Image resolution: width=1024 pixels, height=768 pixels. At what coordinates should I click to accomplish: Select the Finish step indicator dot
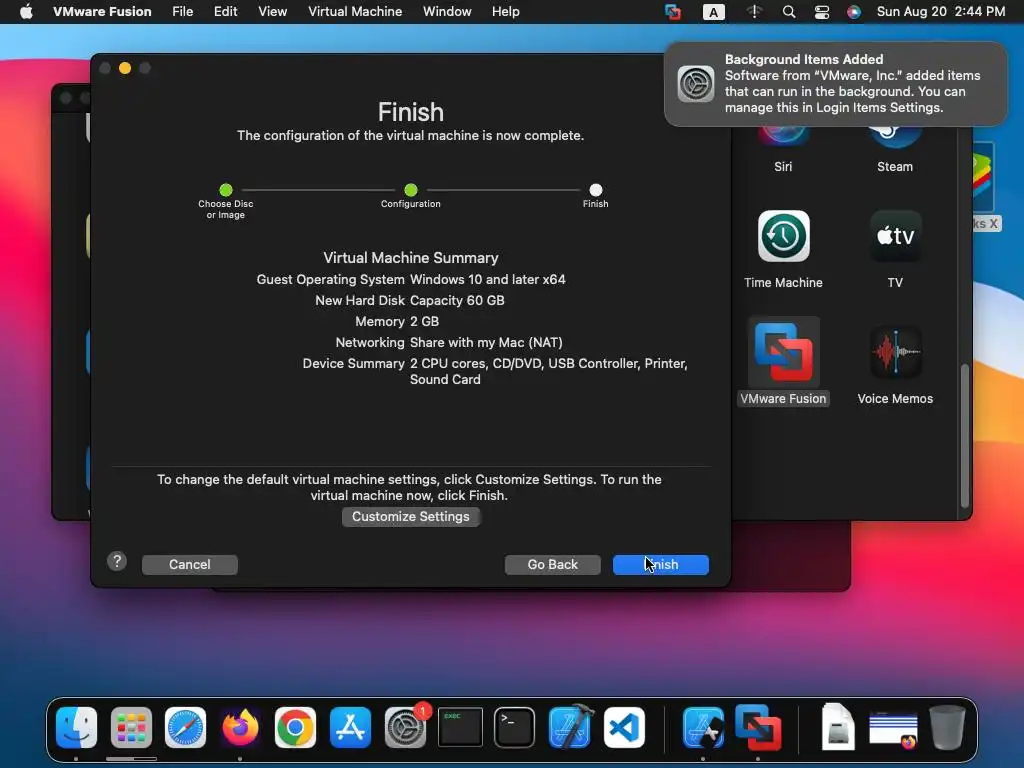click(596, 190)
